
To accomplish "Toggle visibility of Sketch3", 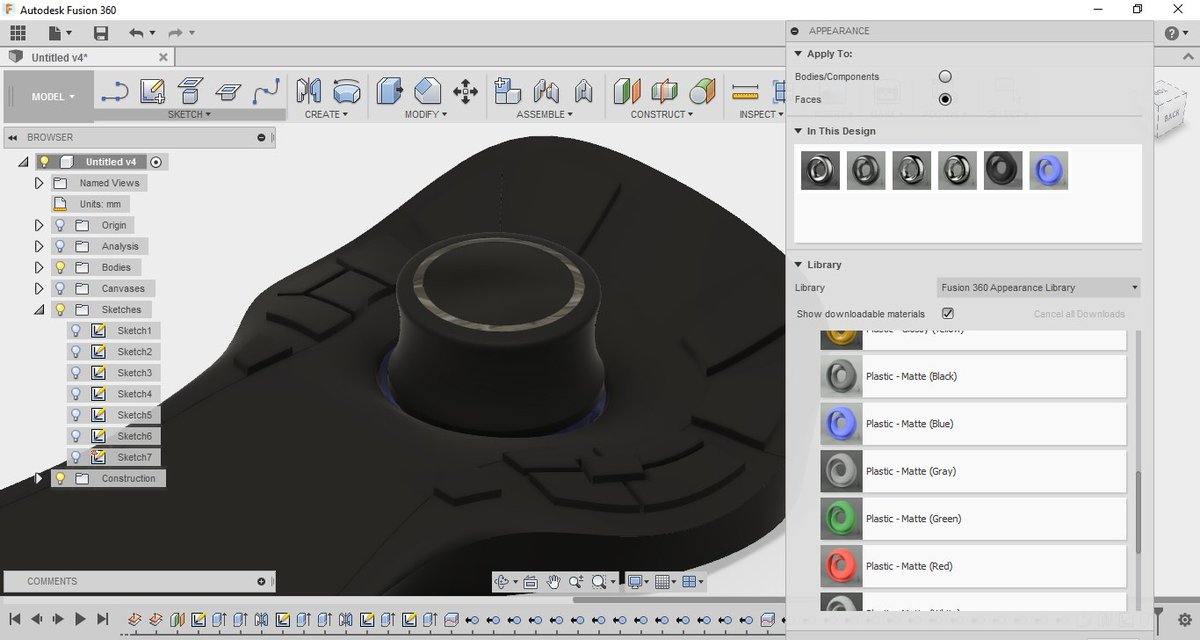I will [75, 373].
